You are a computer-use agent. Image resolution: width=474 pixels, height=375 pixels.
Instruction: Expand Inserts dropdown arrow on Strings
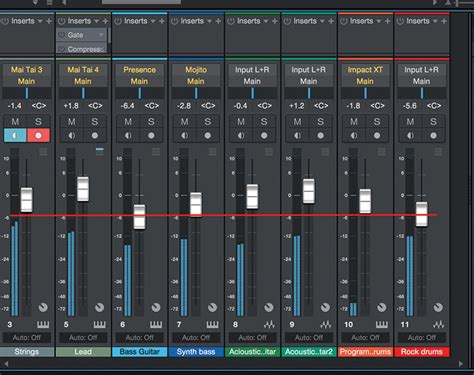pos(40,21)
